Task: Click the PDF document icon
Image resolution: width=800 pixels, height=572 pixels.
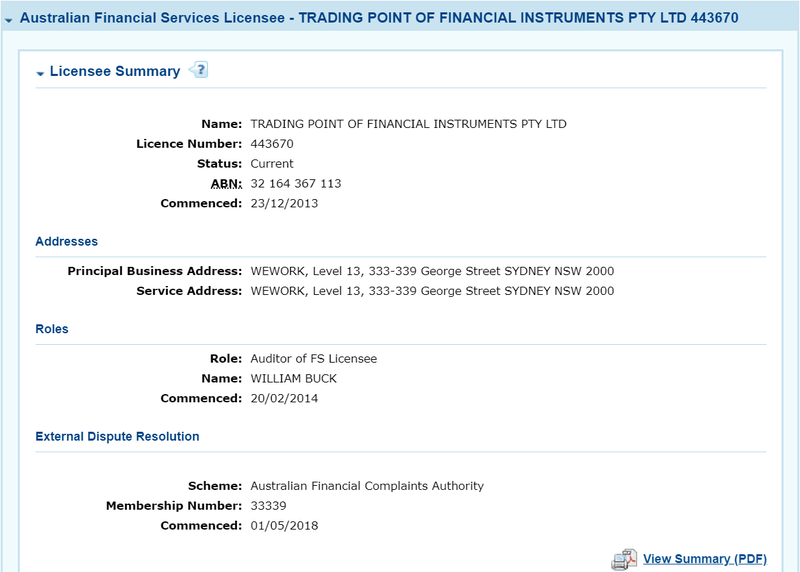Action: tap(624, 560)
